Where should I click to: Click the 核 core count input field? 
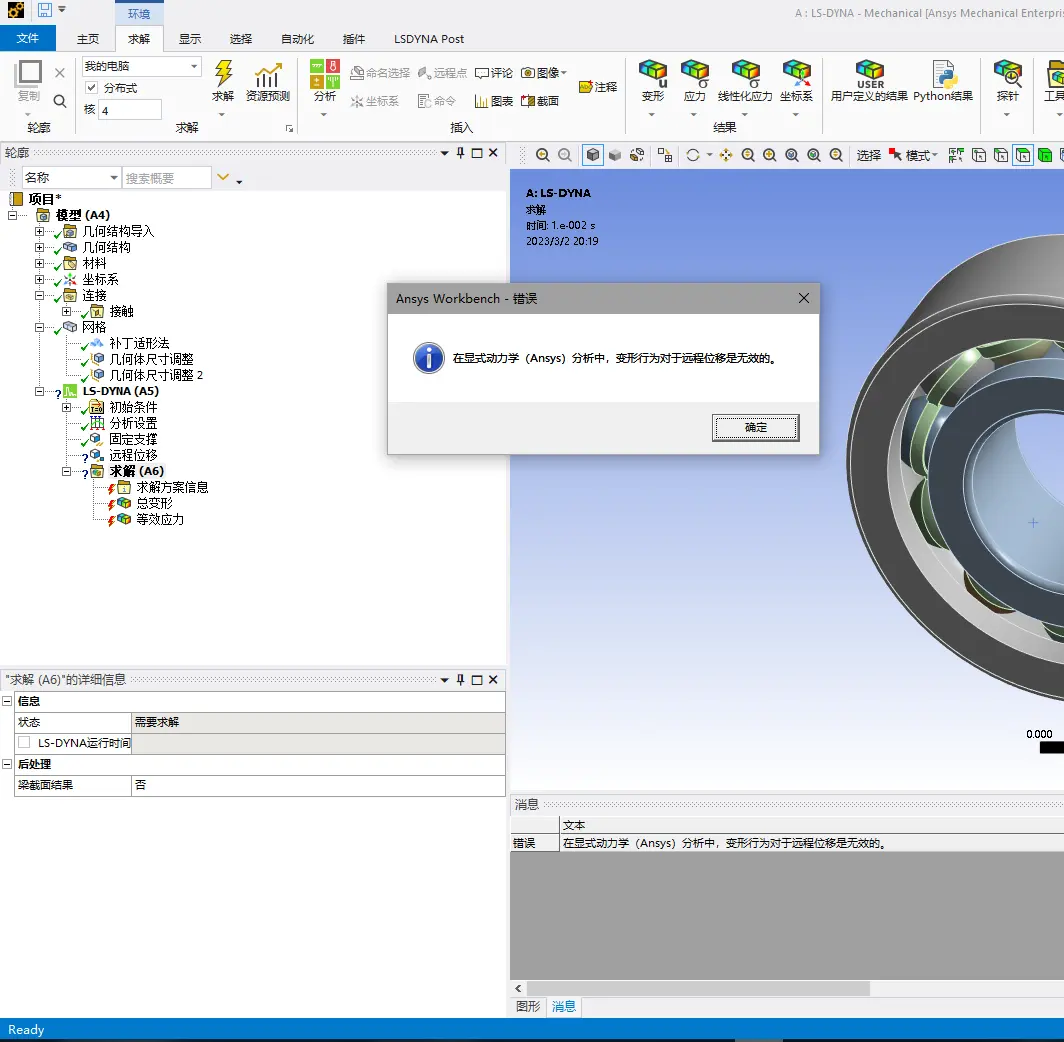[x=130, y=110]
